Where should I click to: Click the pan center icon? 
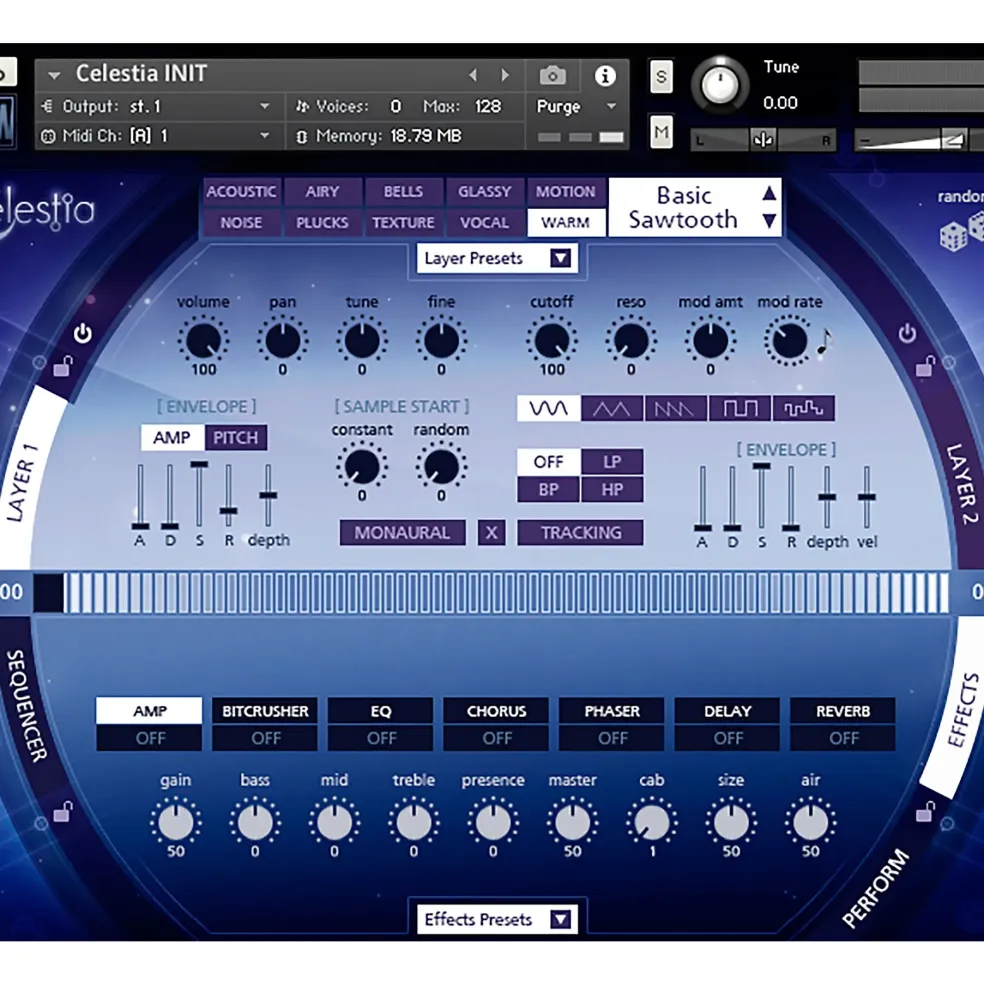coord(763,140)
